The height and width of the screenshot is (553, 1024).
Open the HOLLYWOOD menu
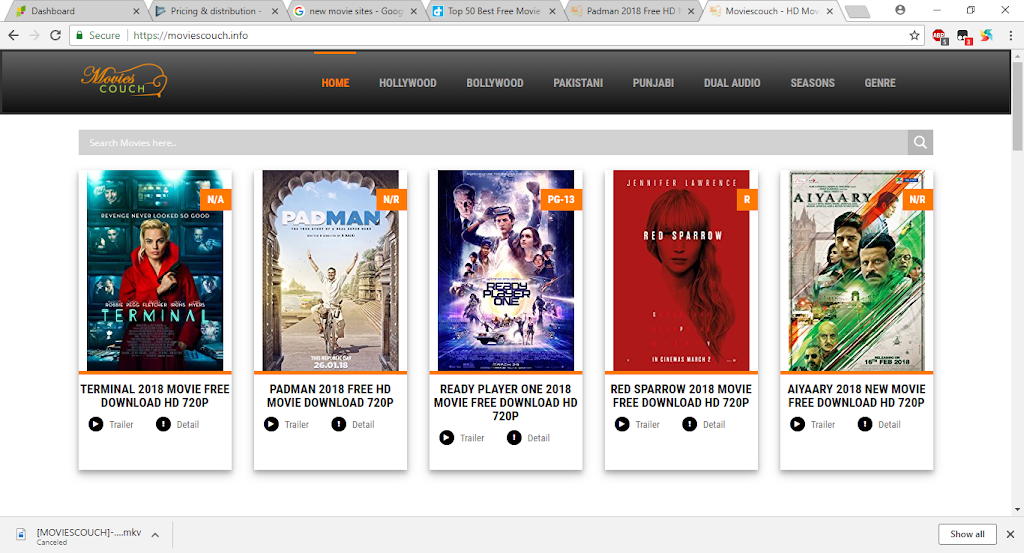(408, 83)
